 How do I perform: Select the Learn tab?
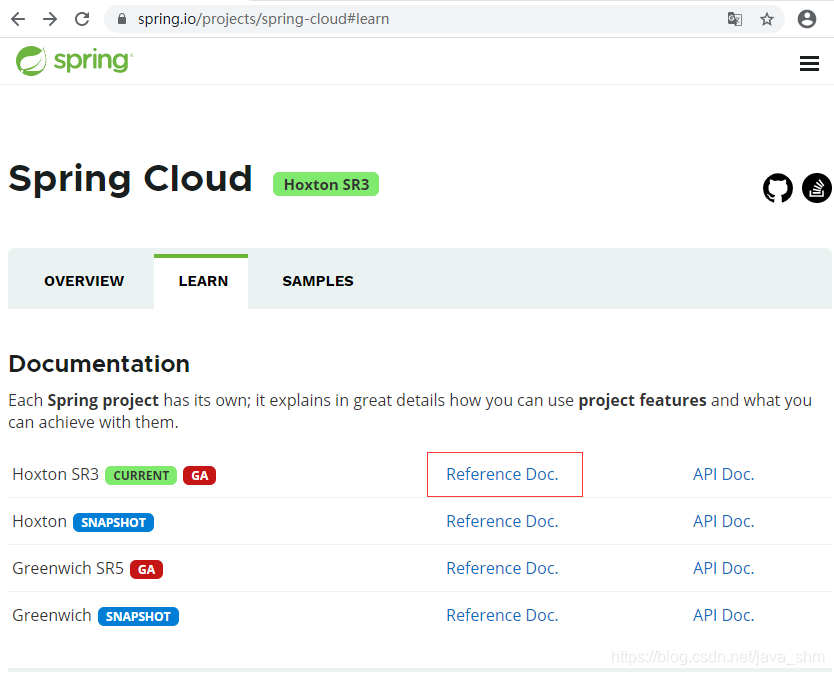click(203, 281)
